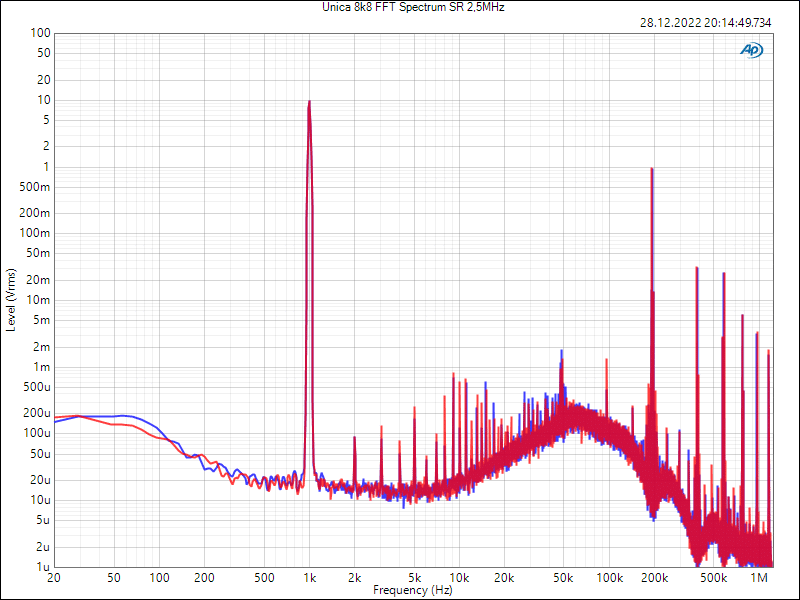Click the '1k' tick label on the frequency axis
The height and width of the screenshot is (600, 800).
(309, 578)
